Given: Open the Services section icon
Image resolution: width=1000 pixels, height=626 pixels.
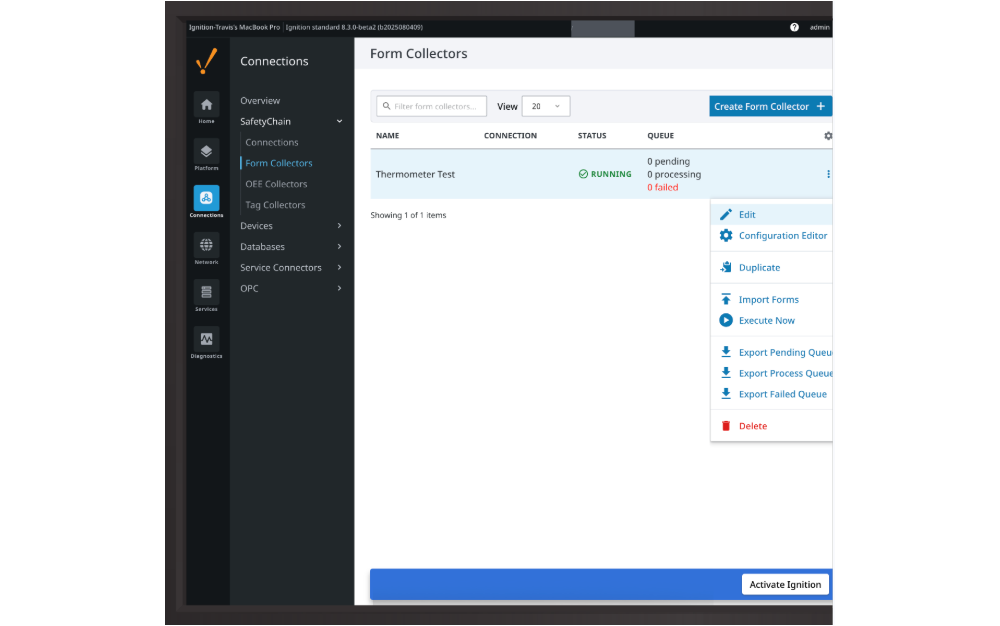Looking at the screenshot, I should tap(206, 292).
